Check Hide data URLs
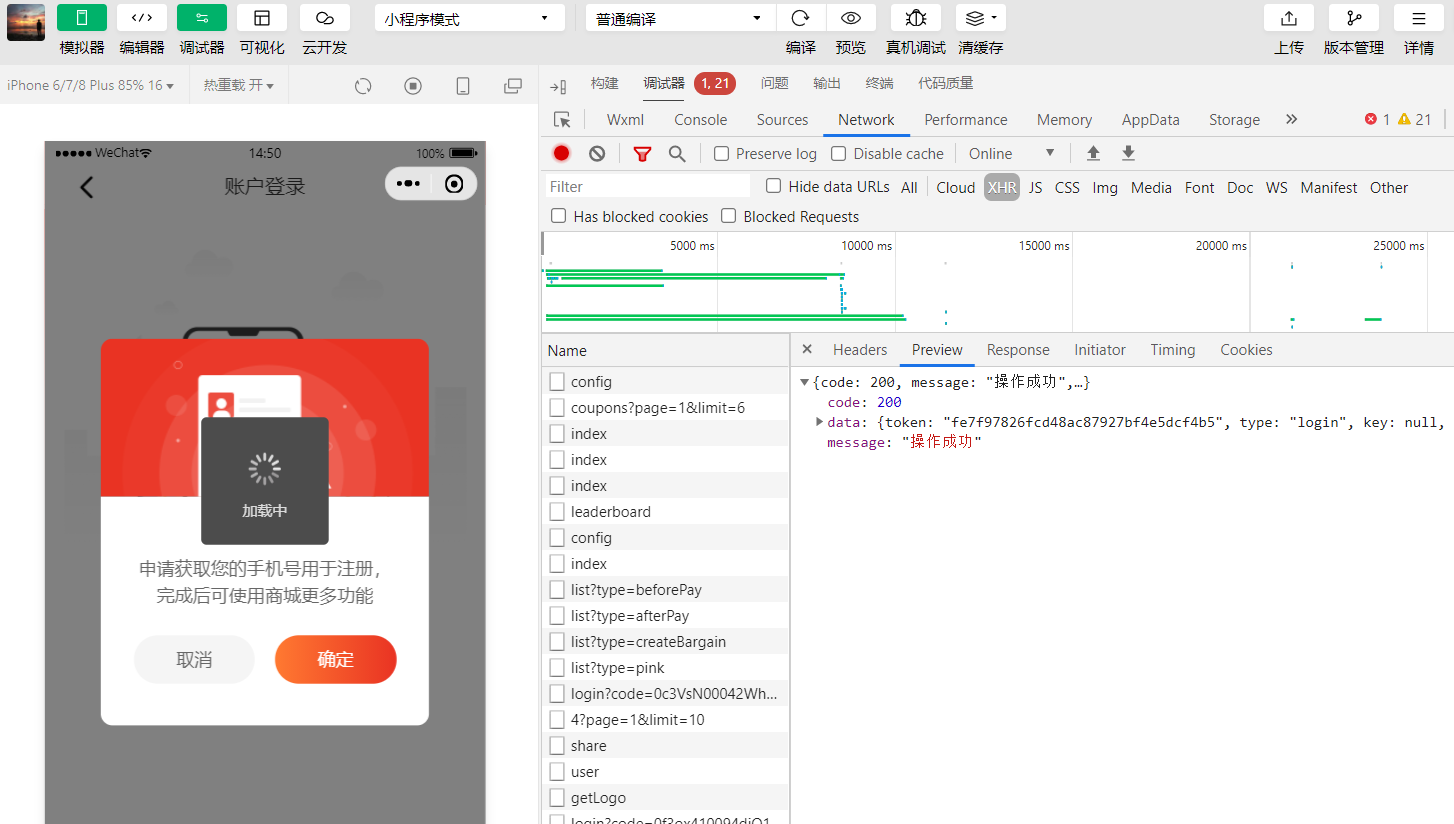The width and height of the screenshot is (1454, 824). click(773, 186)
